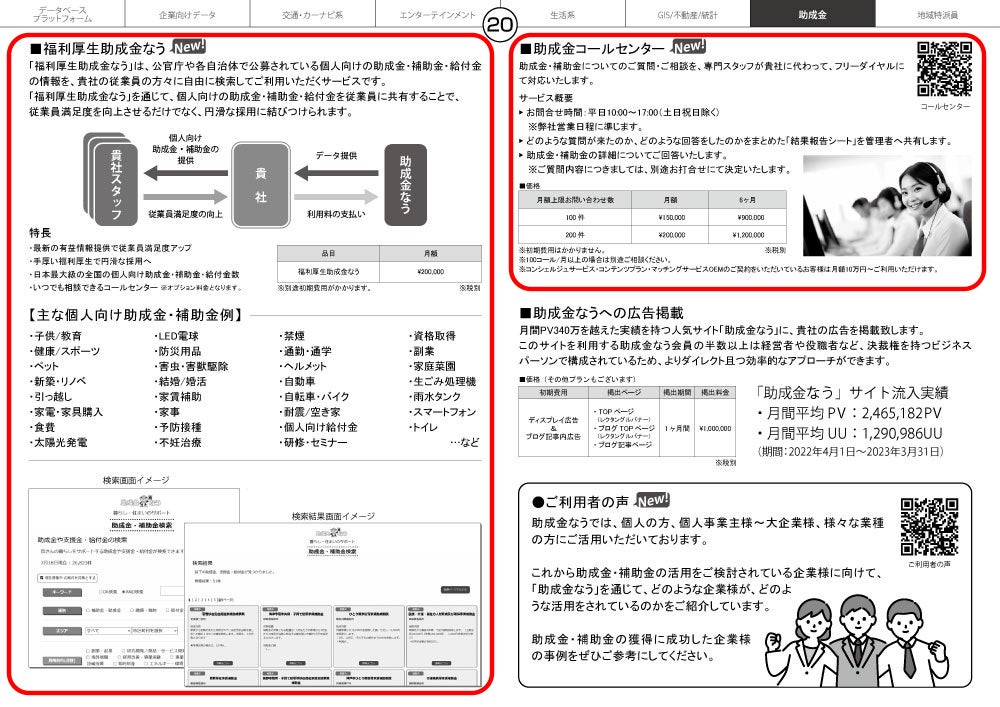Click the 研修・セミナー list item
The image size is (1000, 707).
tap(313, 442)
